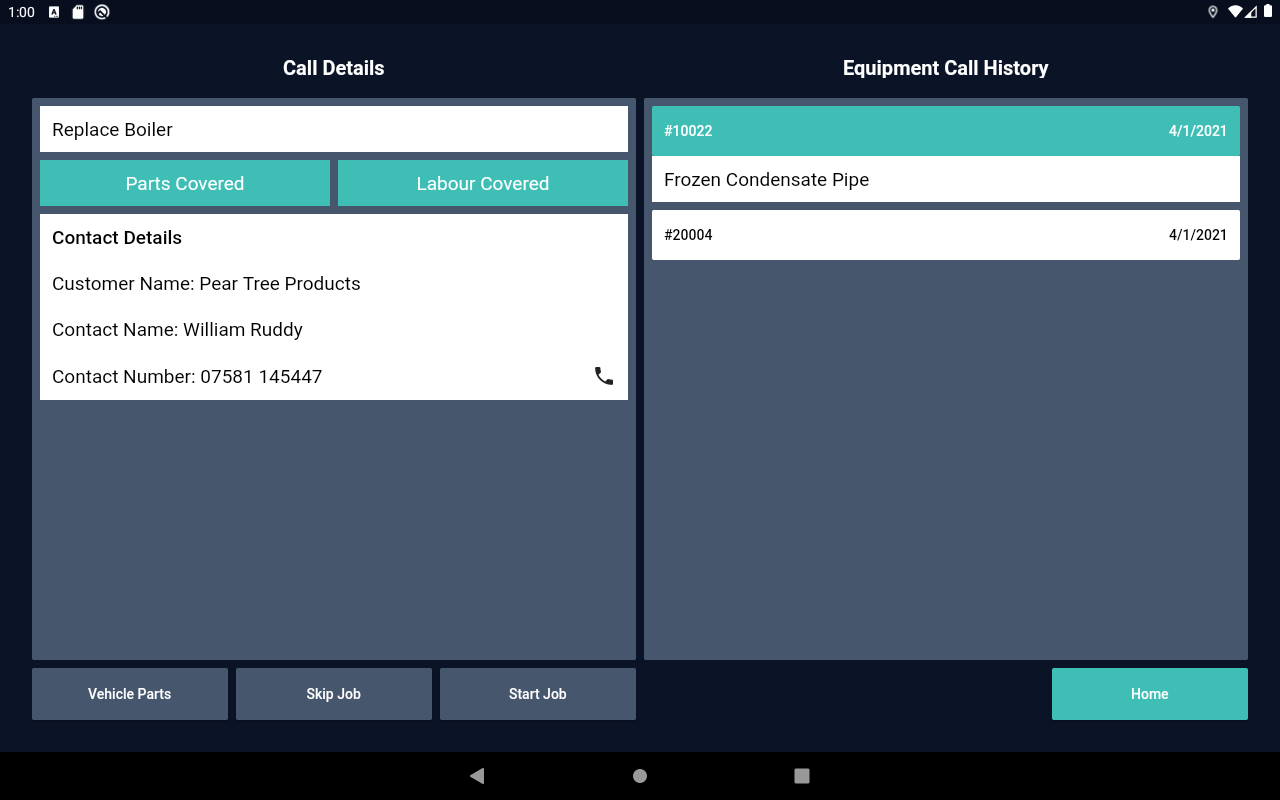Select the Frozen Condensate Pipe text
The width and height of the screenshot is (1280, 800).
click(x=766, y=180)
